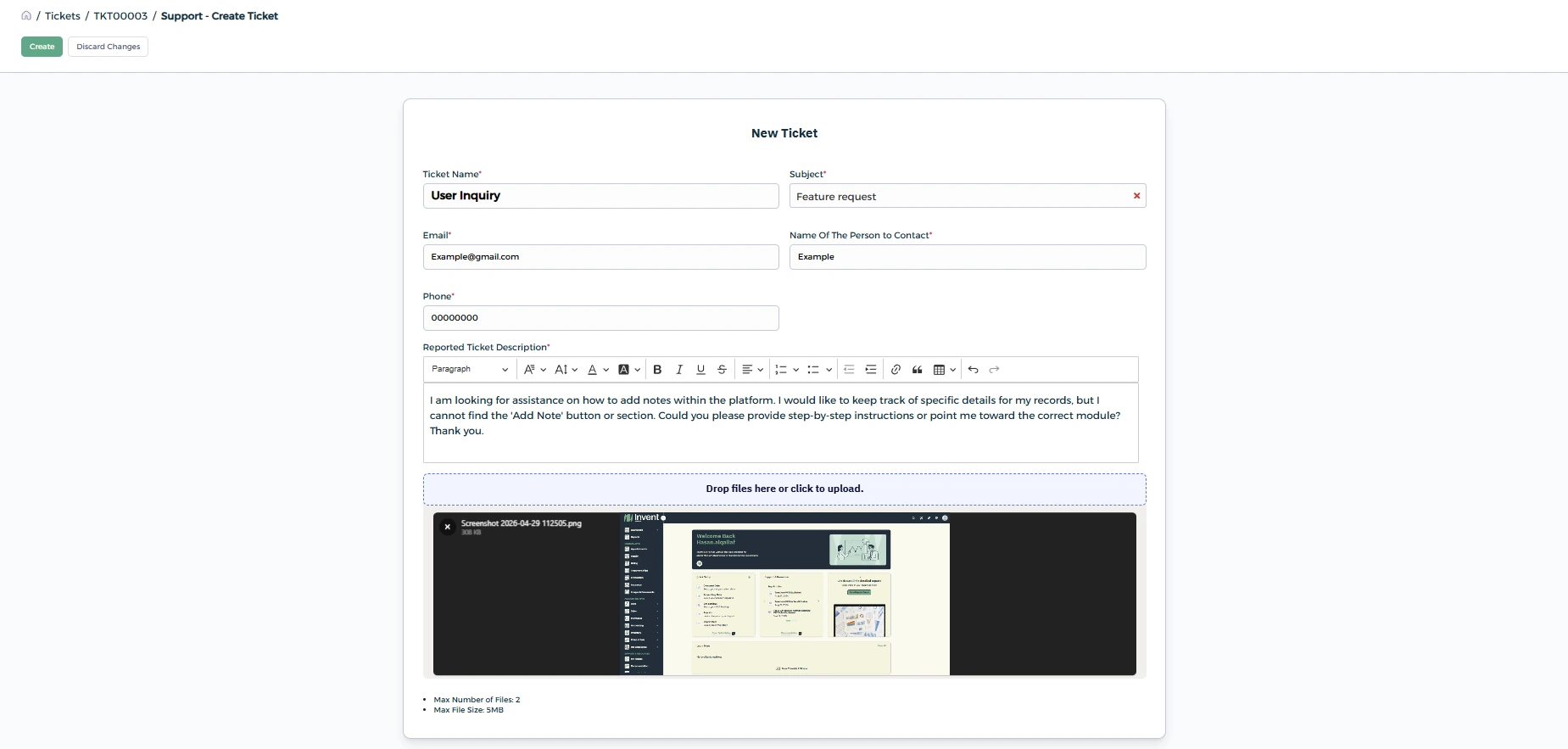Screen dimensions: 1568x749
Task: Toggle italic formatting
Action: (x=679, y=370)
